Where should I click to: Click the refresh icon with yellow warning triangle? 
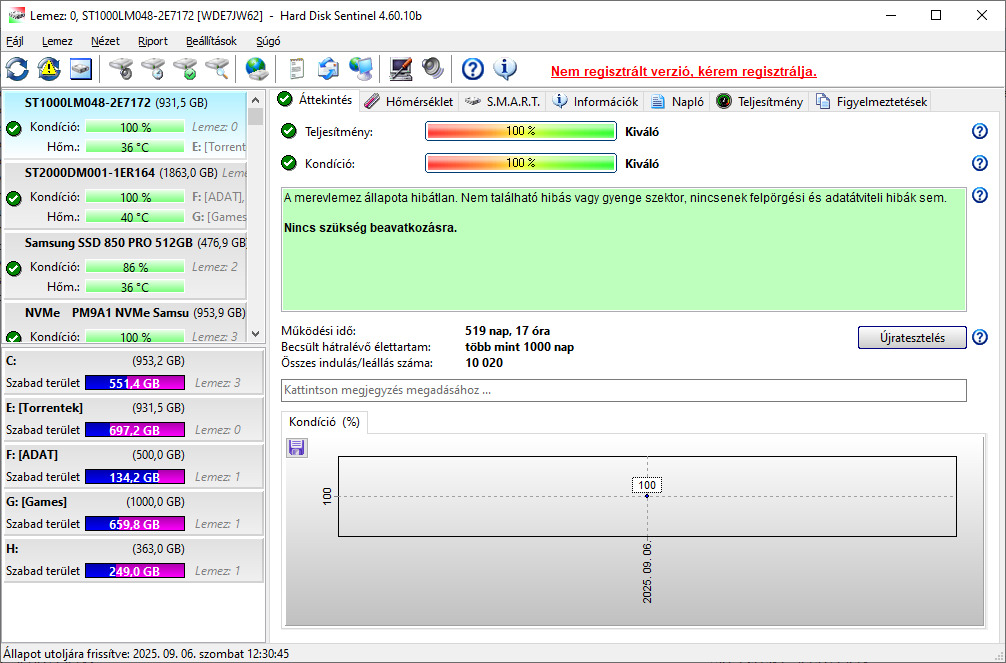(49, 69)
